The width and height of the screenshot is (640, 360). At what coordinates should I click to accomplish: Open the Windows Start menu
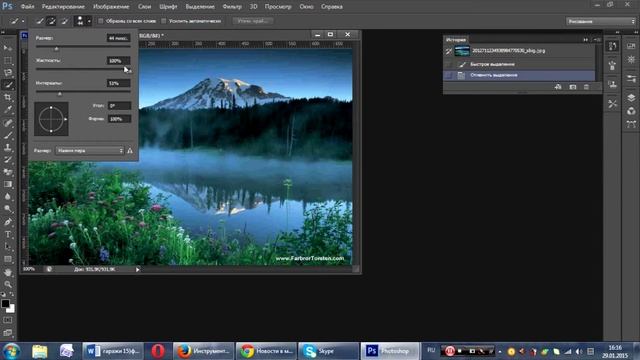[11, 351]
